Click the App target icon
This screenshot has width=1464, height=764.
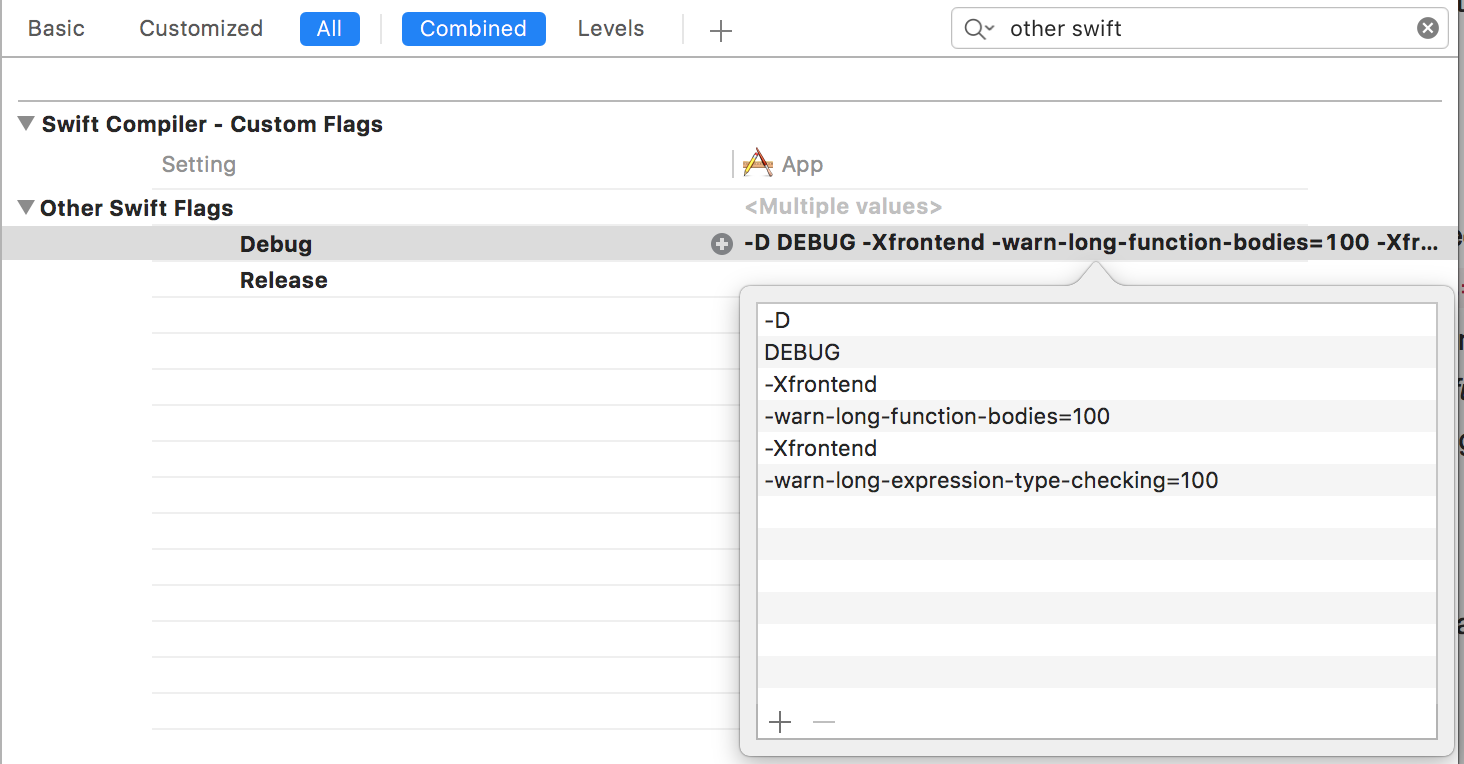tap(758, 164)
